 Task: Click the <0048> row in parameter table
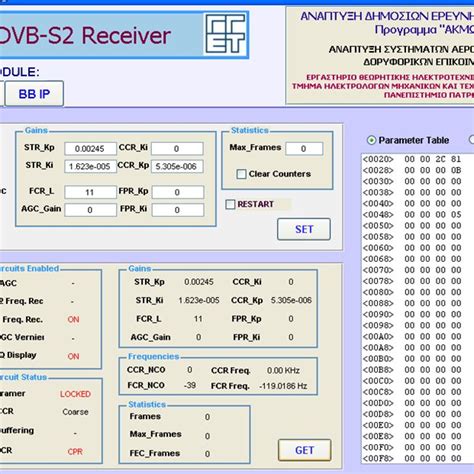pyautogui.click(x=412, y=215)
